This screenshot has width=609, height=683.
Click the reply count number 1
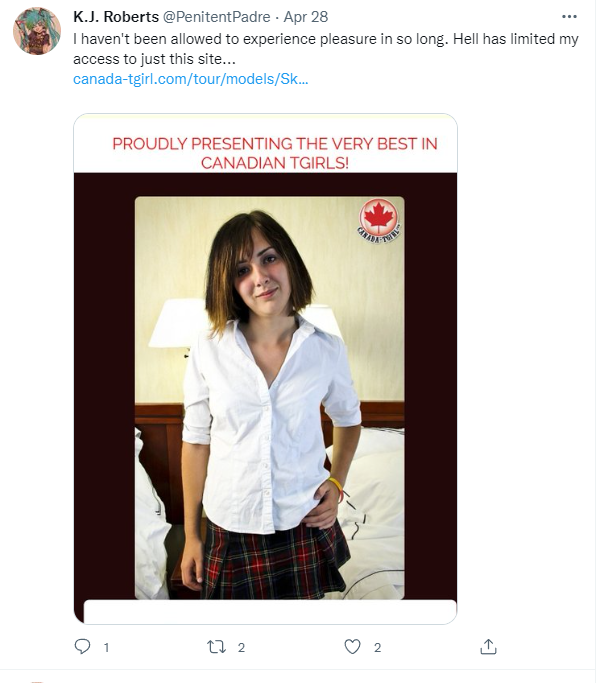point(106,648)
